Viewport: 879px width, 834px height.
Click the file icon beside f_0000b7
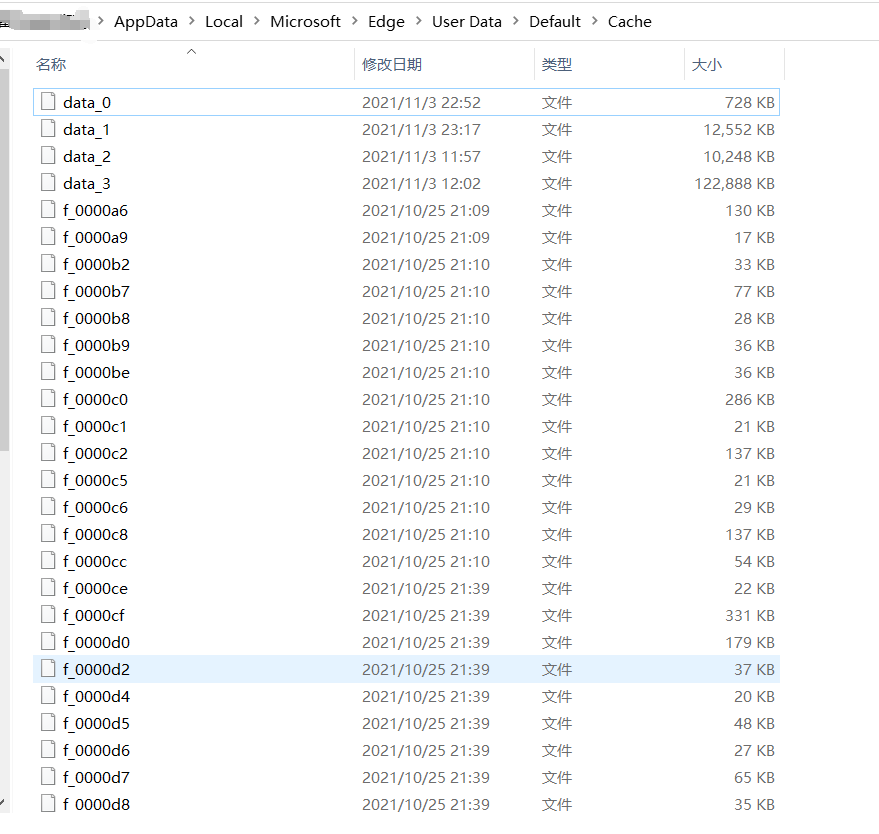tap(48, 290)
